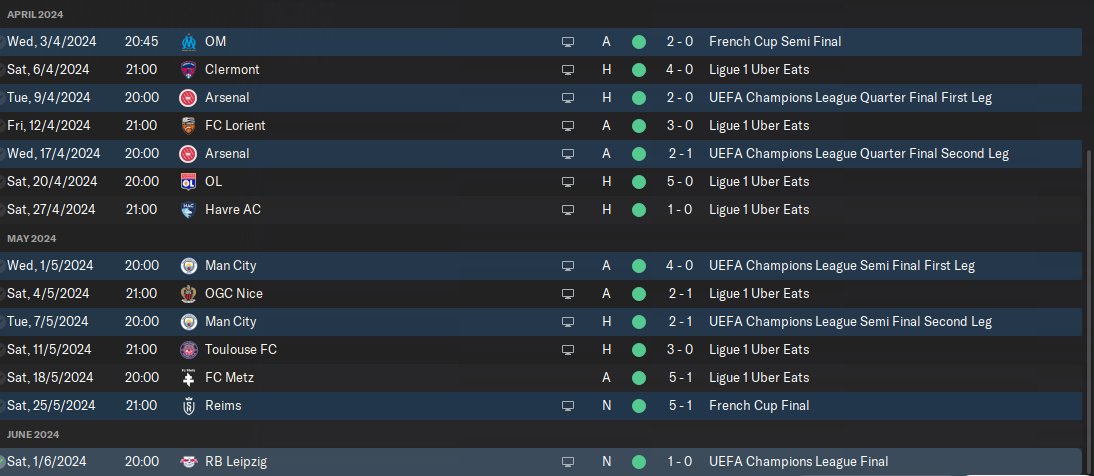Viewport: 1094px width, 476px height.
Task: Click the OM club badge icon
Action: click(x=188, y=42)
